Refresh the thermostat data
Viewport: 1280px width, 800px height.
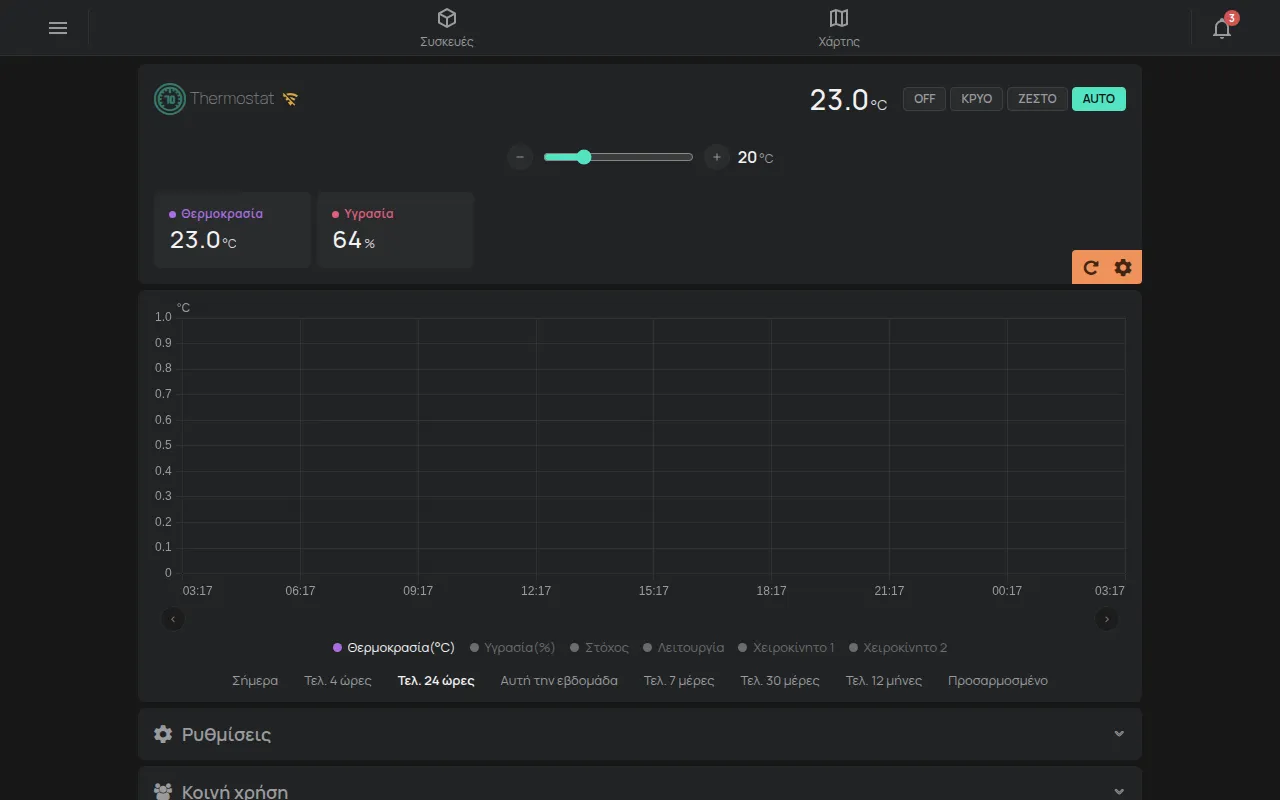[1091, 268]
